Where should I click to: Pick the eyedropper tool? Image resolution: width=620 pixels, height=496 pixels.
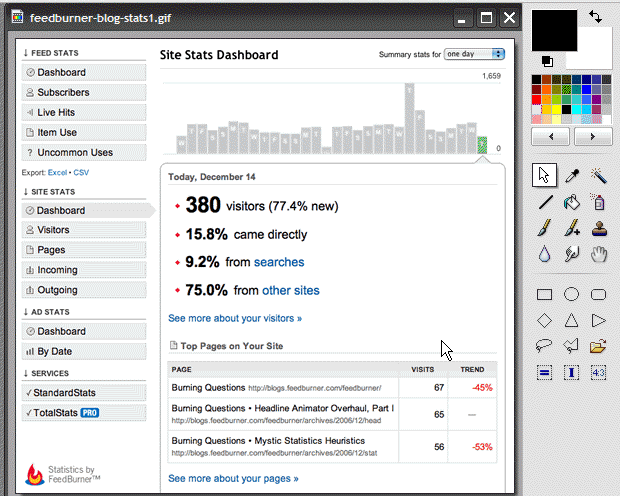coord(572,175)
